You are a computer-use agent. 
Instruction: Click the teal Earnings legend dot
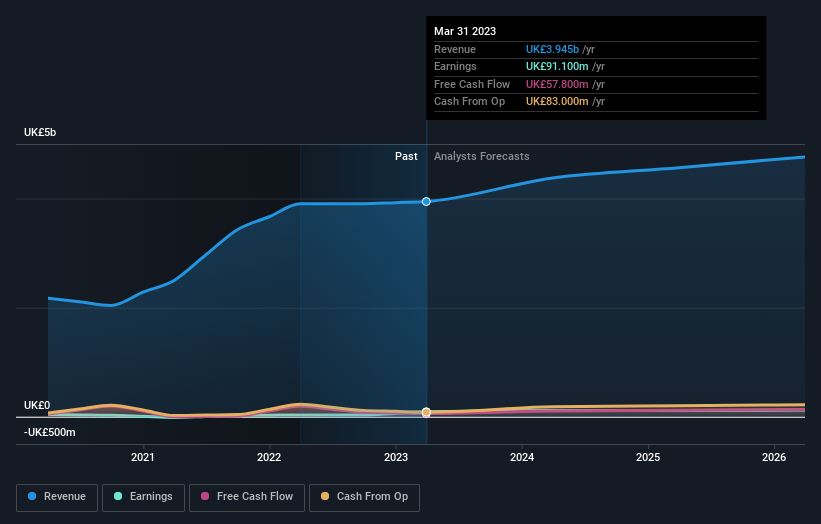[118, 496]
